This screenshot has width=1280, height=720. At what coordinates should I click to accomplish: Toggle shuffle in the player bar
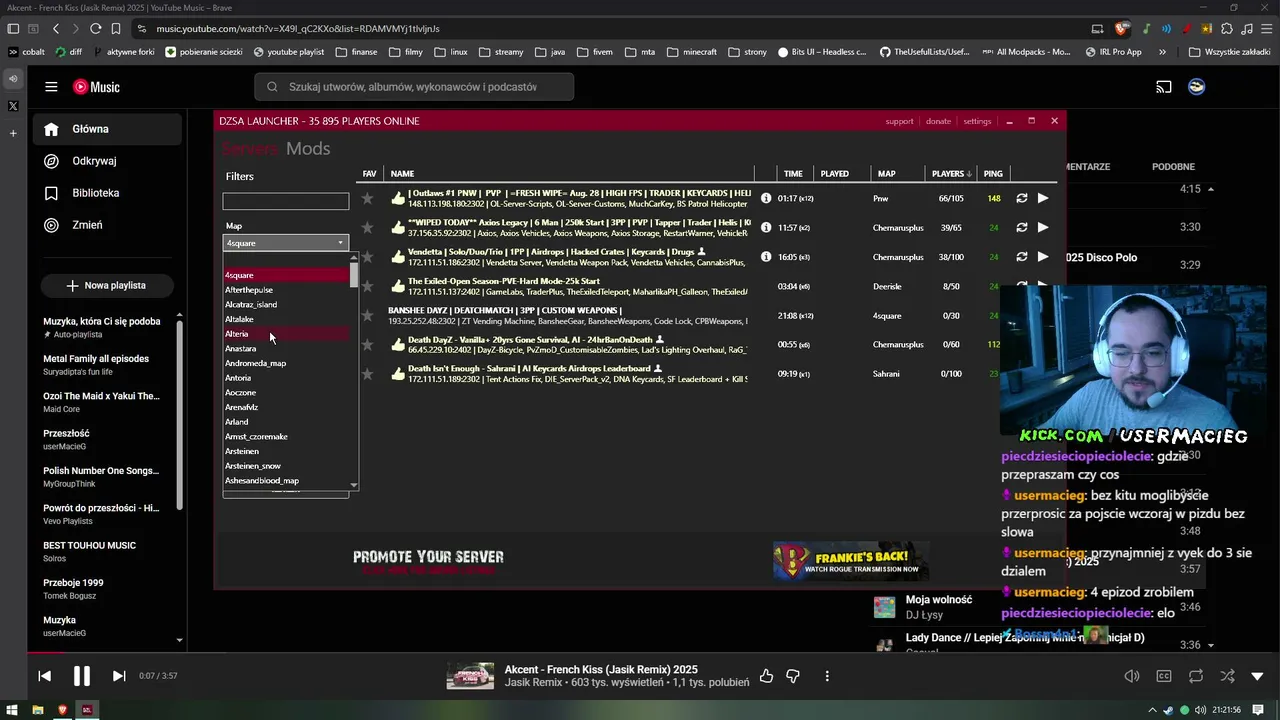1227,676
